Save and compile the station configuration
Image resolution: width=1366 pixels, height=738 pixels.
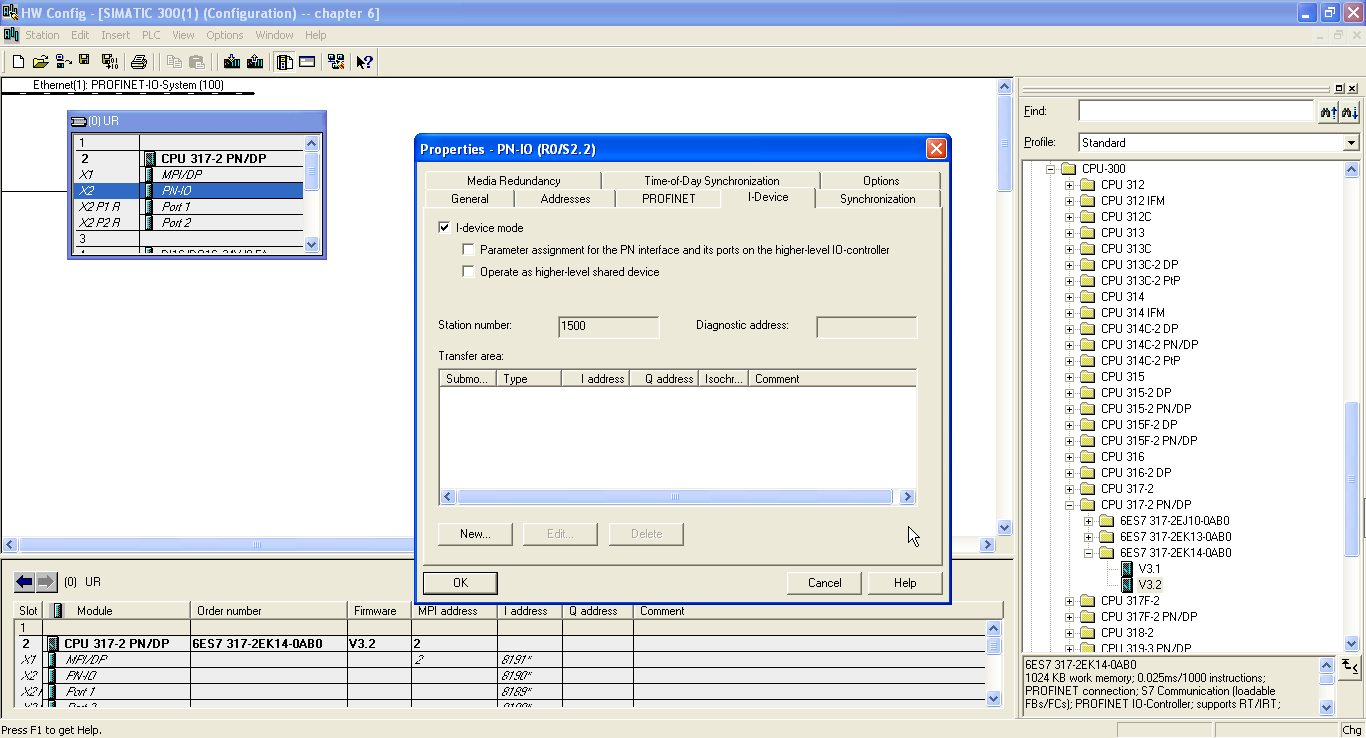(109, 61)
